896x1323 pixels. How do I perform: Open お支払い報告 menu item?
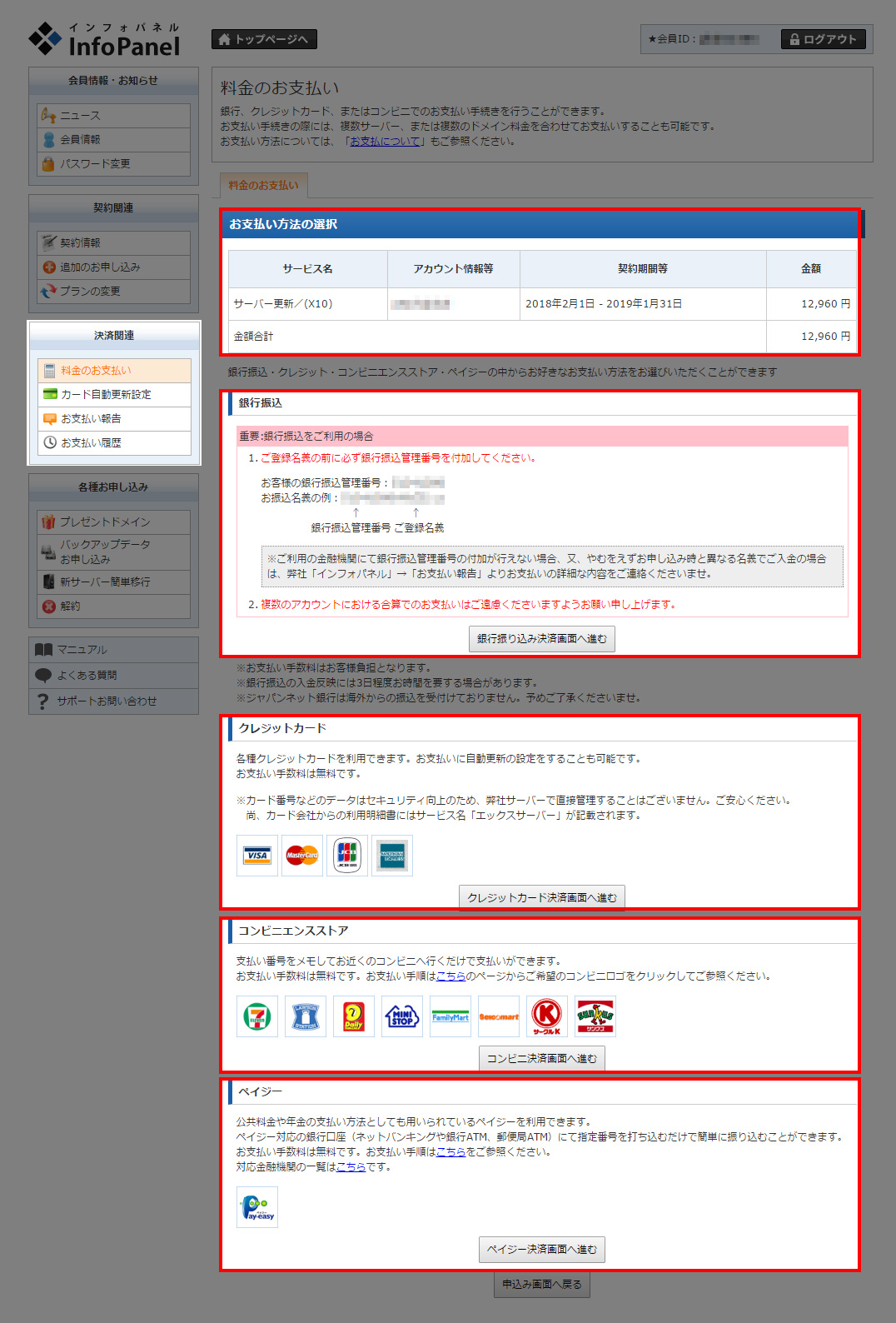click(x=114, y=418)
